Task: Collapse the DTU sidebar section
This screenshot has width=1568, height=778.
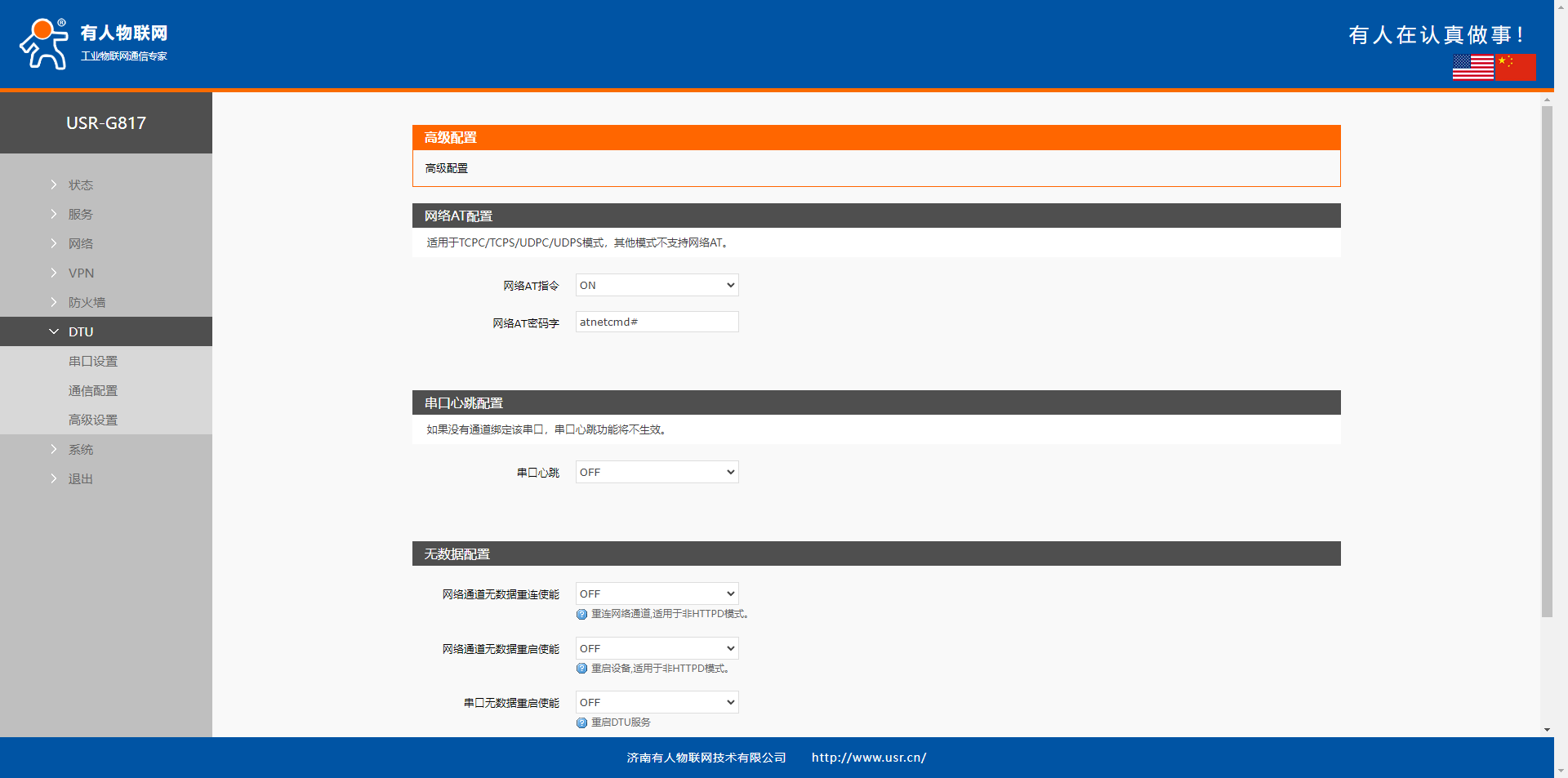Action: click(80, 332)
